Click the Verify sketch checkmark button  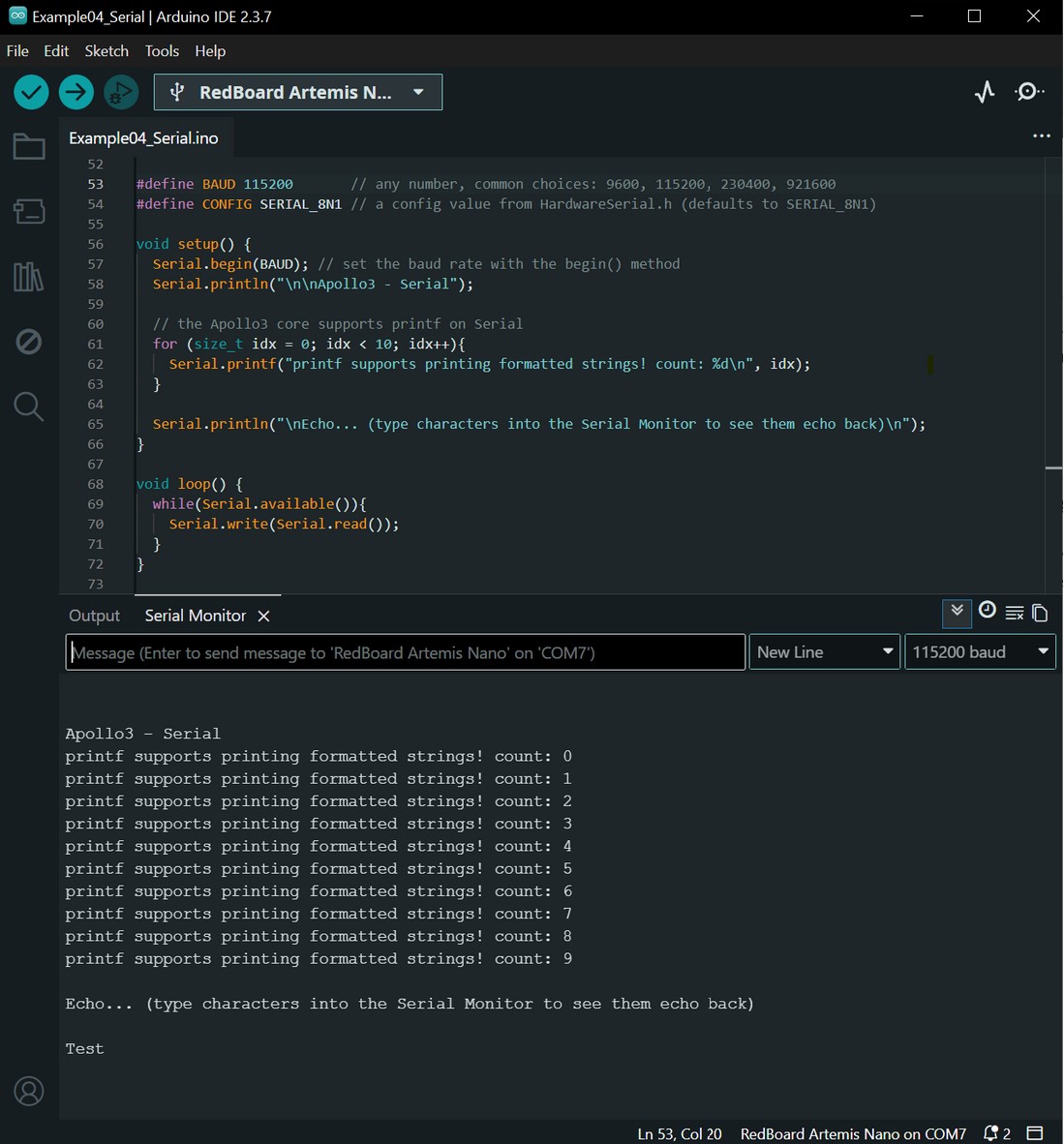(31, 93)
